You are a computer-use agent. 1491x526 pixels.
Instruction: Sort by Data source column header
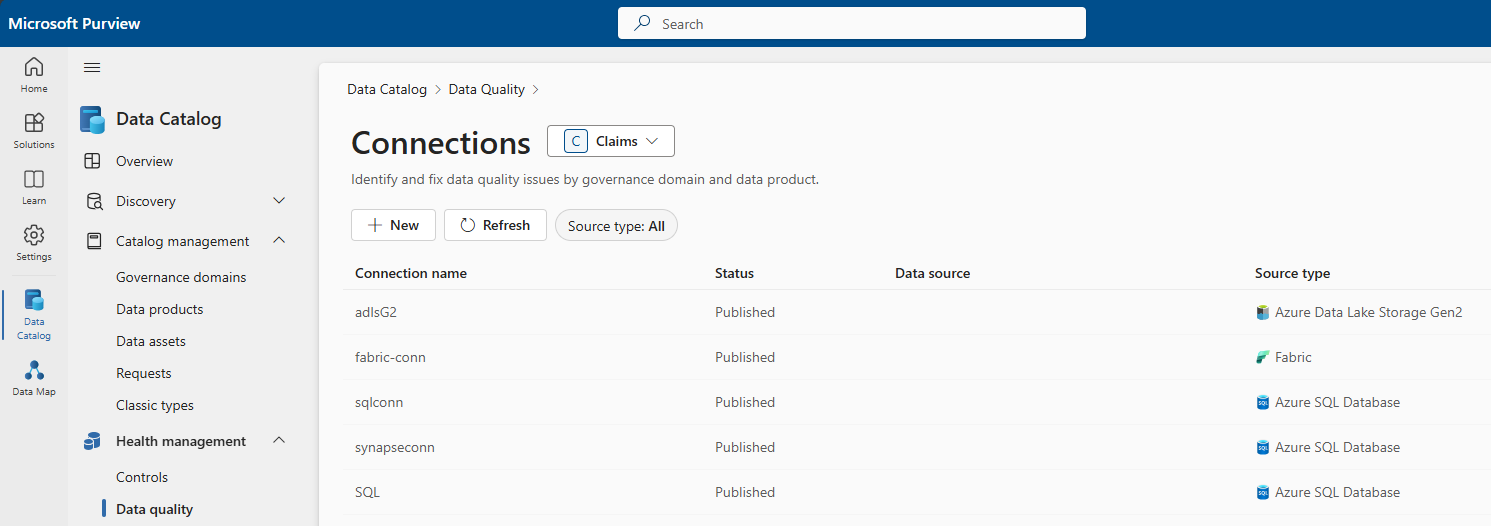pyautogui.click(x=932, y=273)
